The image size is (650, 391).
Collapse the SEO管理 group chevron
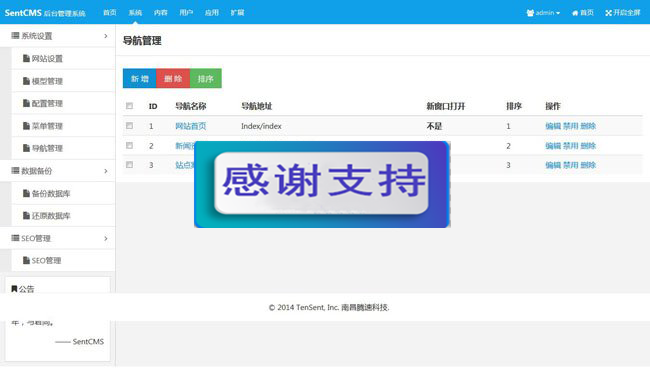pyautogui.click(x=106, y=238)
